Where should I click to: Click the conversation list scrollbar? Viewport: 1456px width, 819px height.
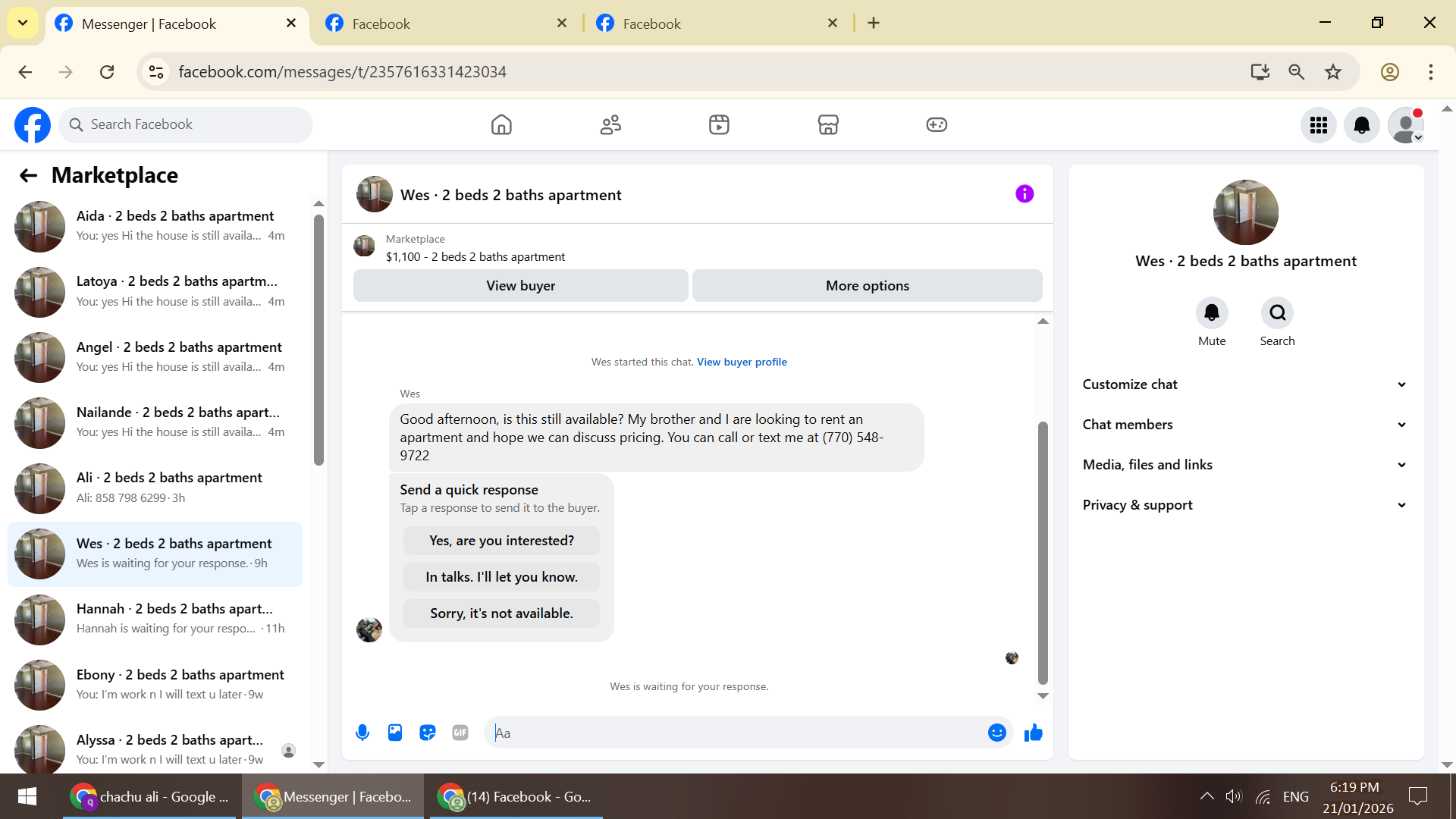(318, 341)
